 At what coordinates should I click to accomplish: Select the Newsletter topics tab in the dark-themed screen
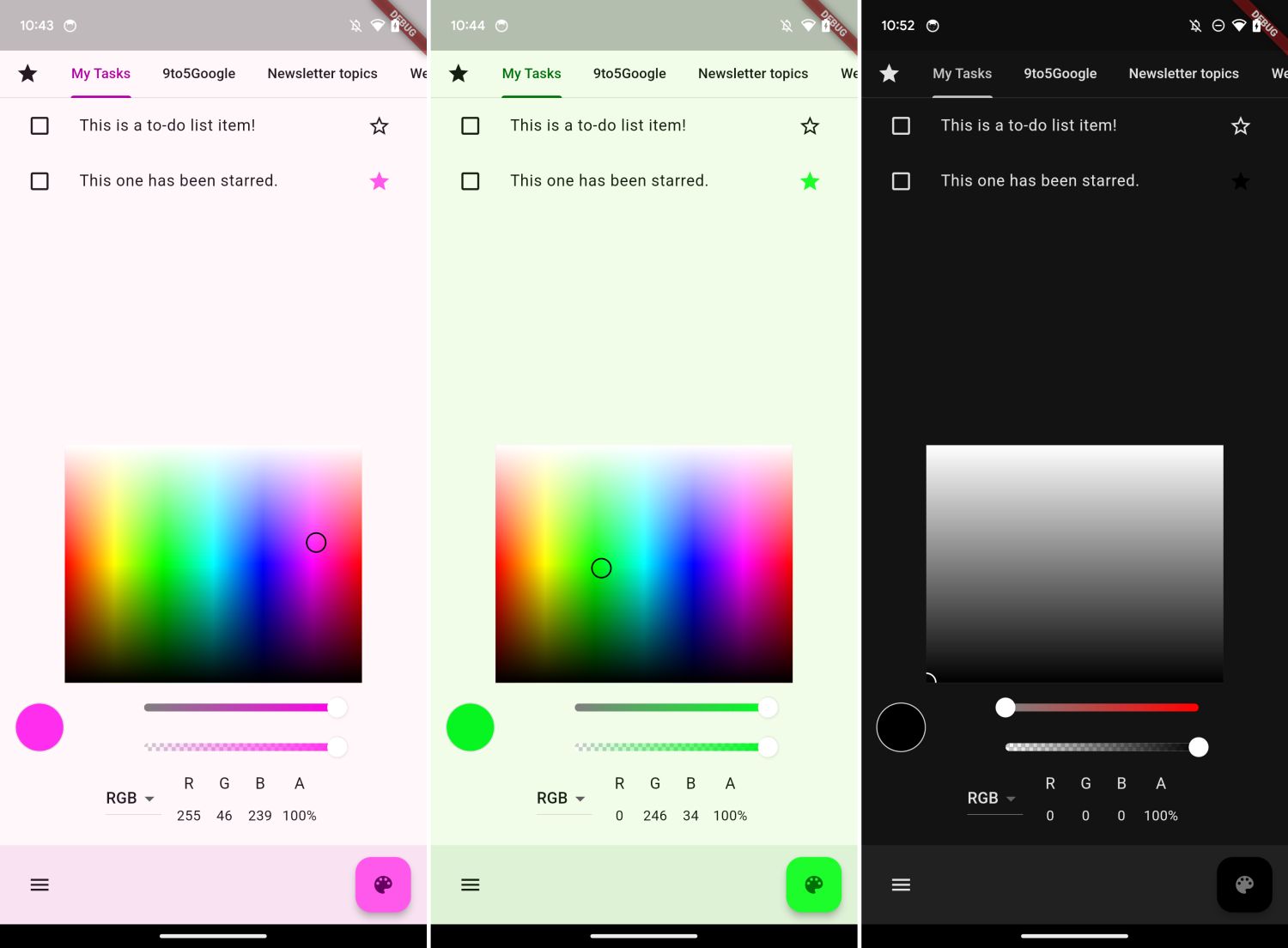click(1183, 74)
